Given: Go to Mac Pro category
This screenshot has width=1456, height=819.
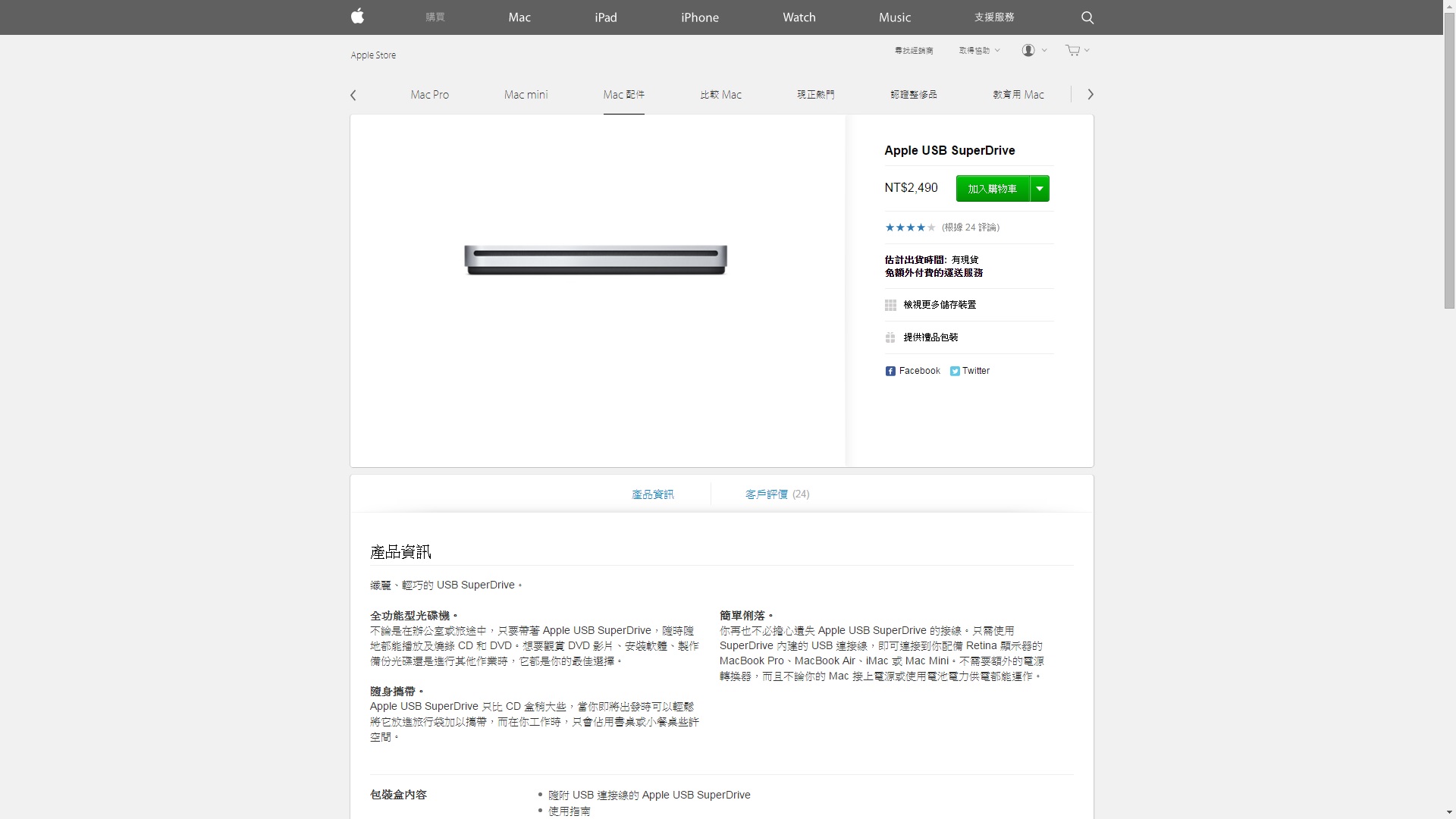Looking at the screenshot, I should pos(430,95).
